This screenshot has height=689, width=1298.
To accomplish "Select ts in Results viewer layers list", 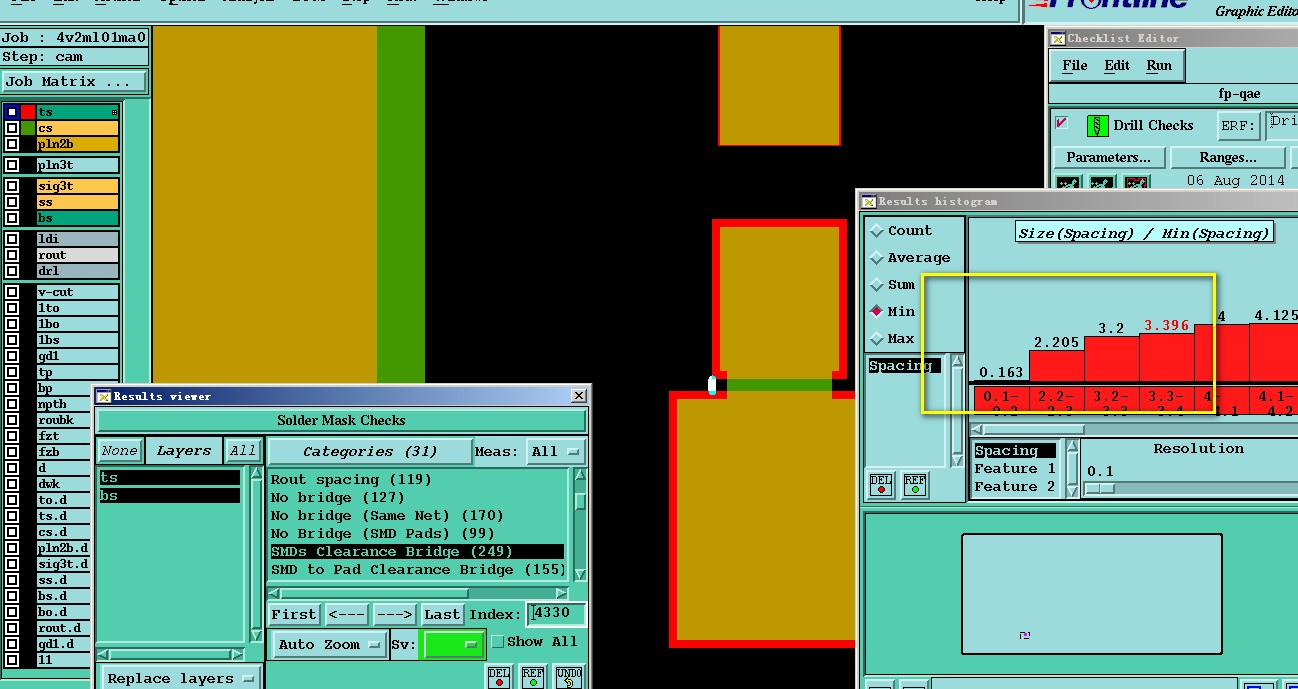I will click(169, 478).
